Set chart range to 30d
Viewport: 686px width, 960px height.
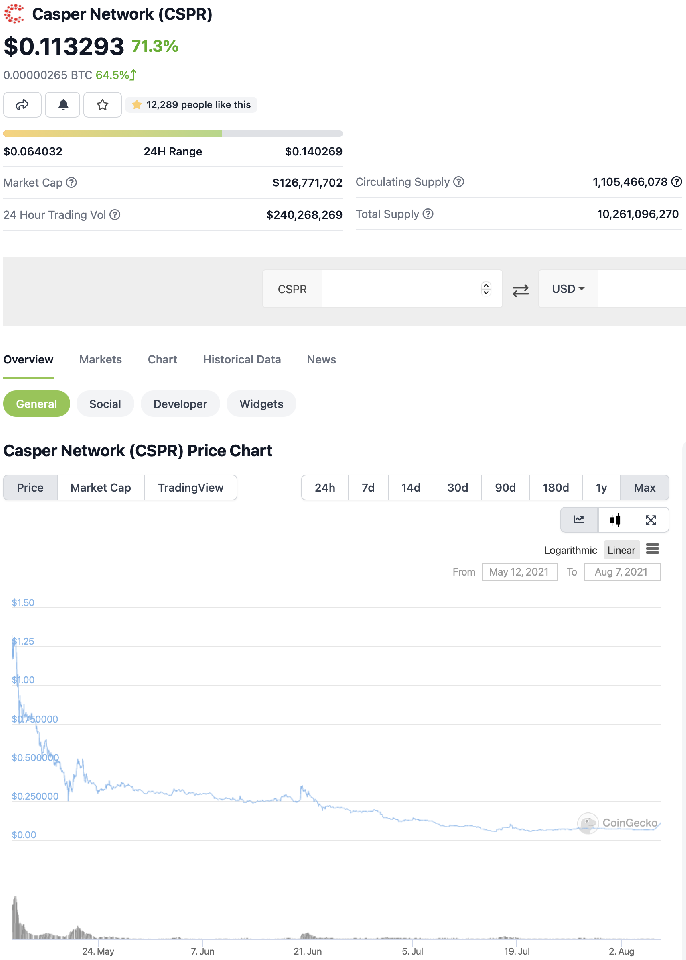click(x=458, y=488)
